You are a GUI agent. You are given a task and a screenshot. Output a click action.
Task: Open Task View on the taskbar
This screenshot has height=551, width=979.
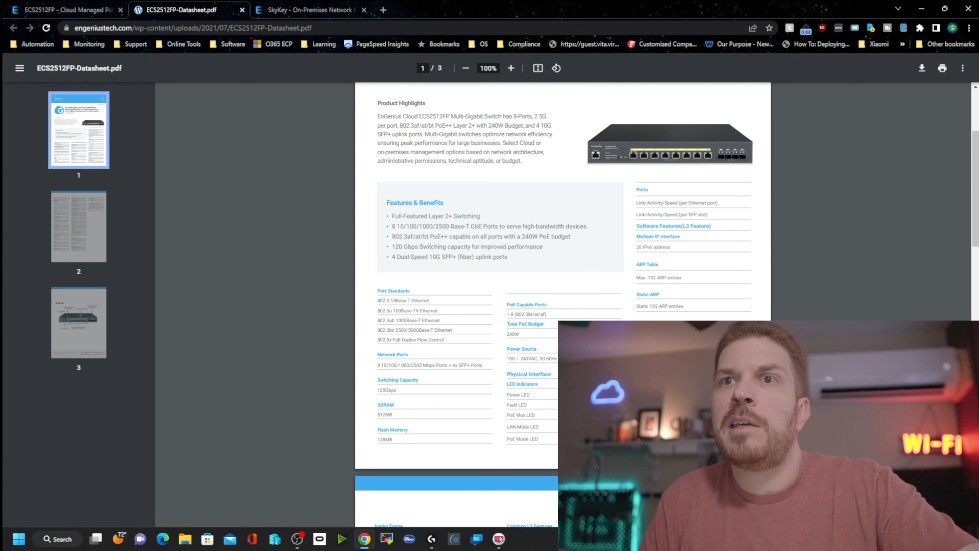(x=96, y=539)
